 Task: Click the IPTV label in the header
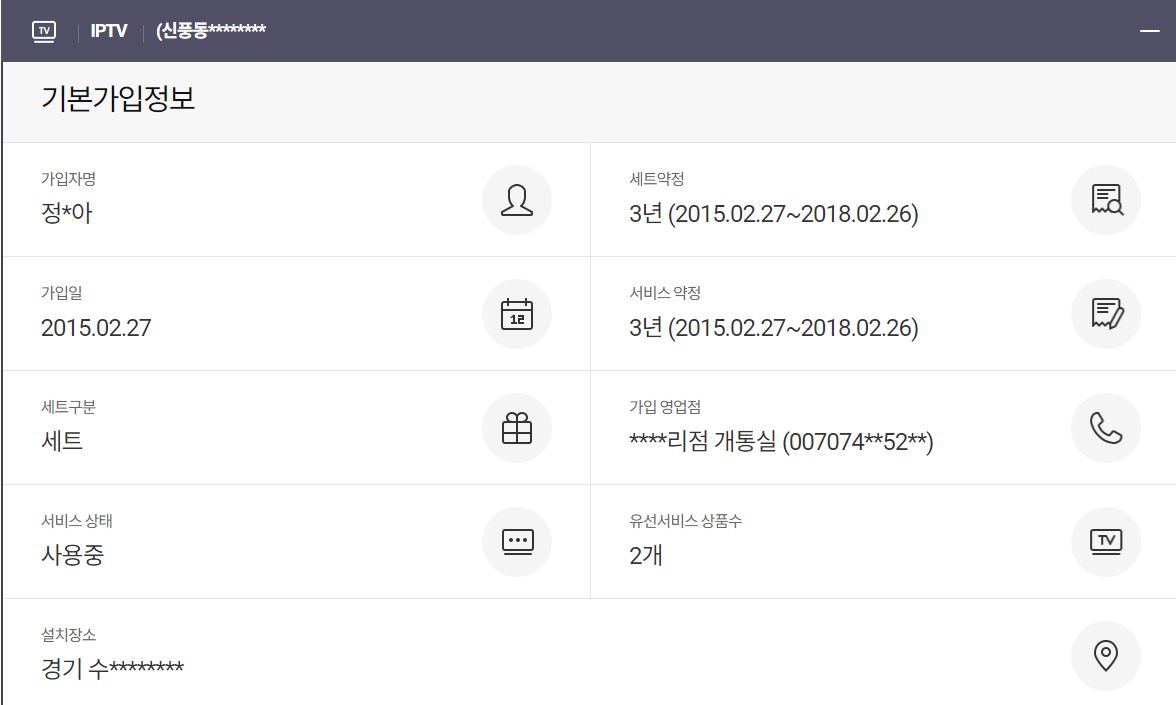point(109,31)
